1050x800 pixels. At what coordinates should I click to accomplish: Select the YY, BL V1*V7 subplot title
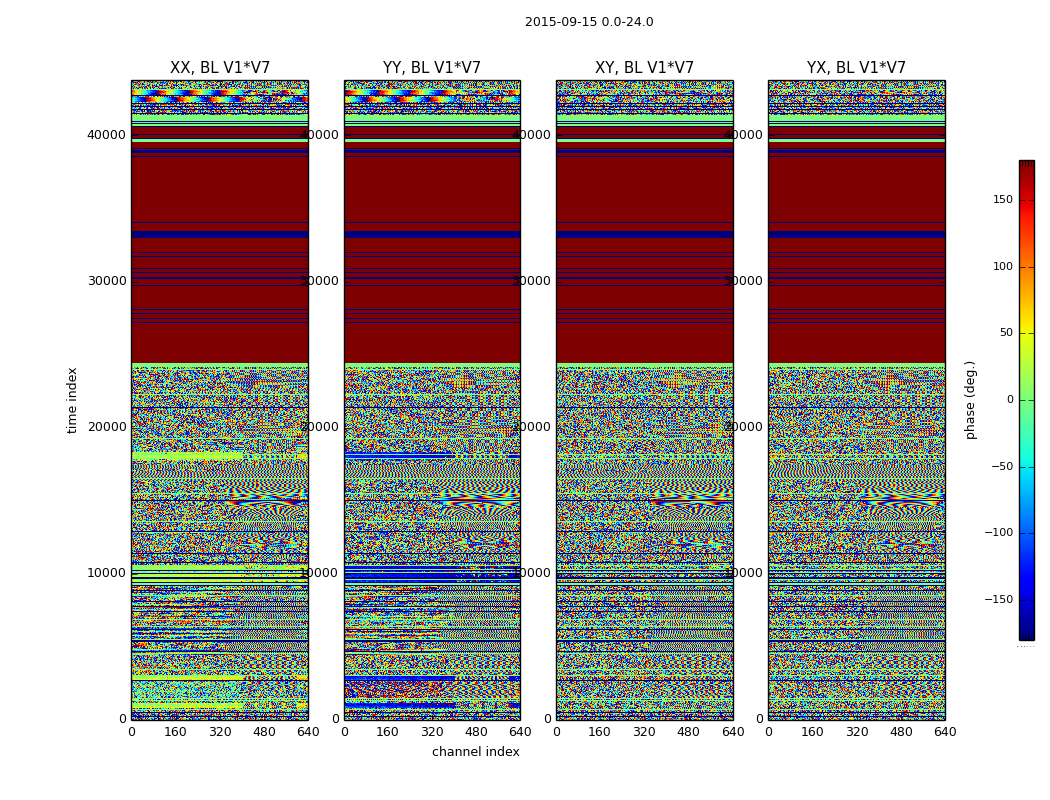pos(432,68)
